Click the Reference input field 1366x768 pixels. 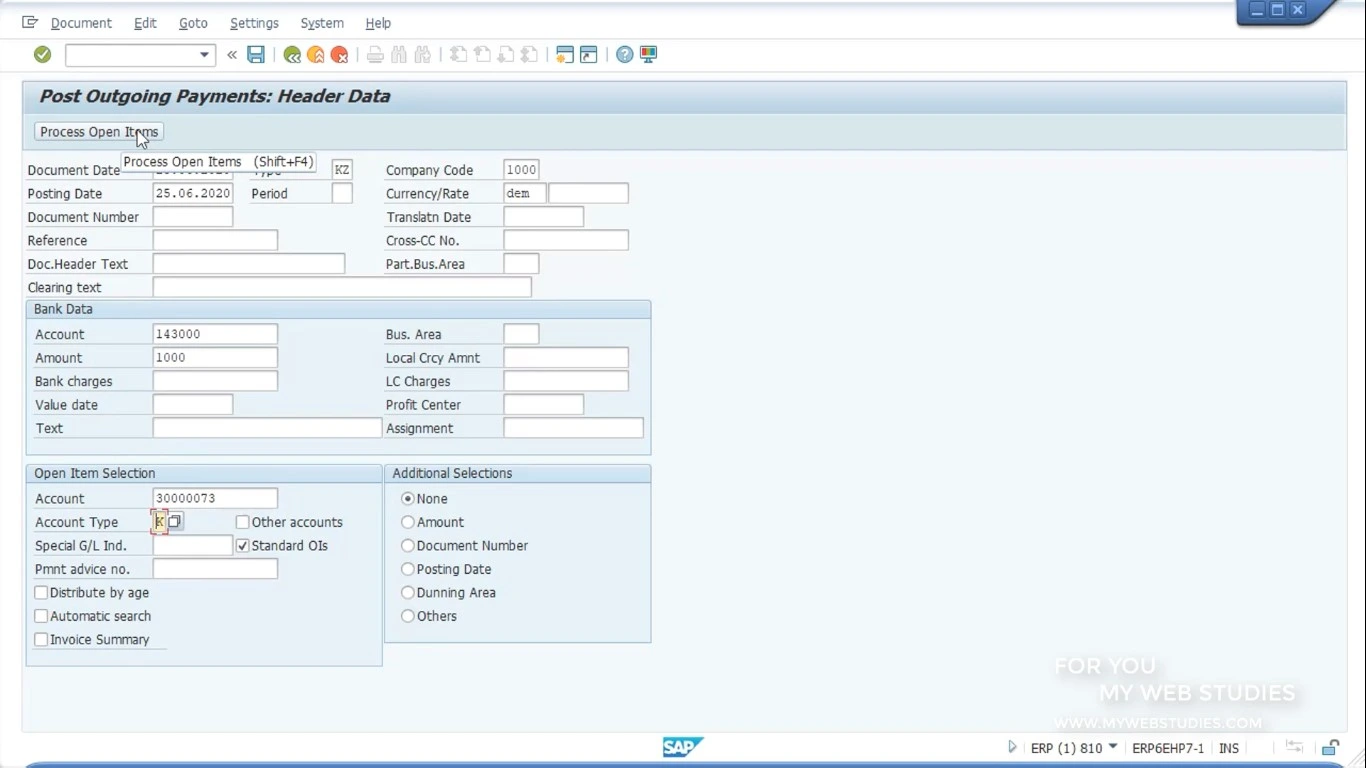pyautogui.click(x=215, y=241)
